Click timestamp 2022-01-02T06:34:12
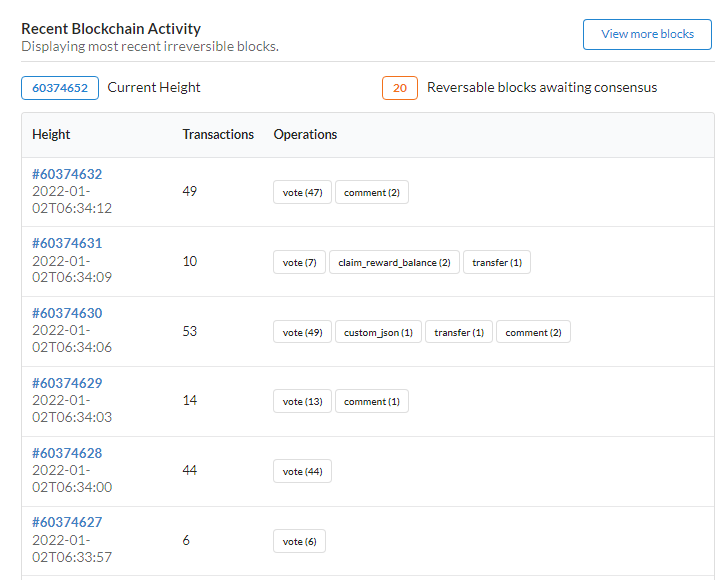This screenshot has width=715, height=580. tap(72, 200)
